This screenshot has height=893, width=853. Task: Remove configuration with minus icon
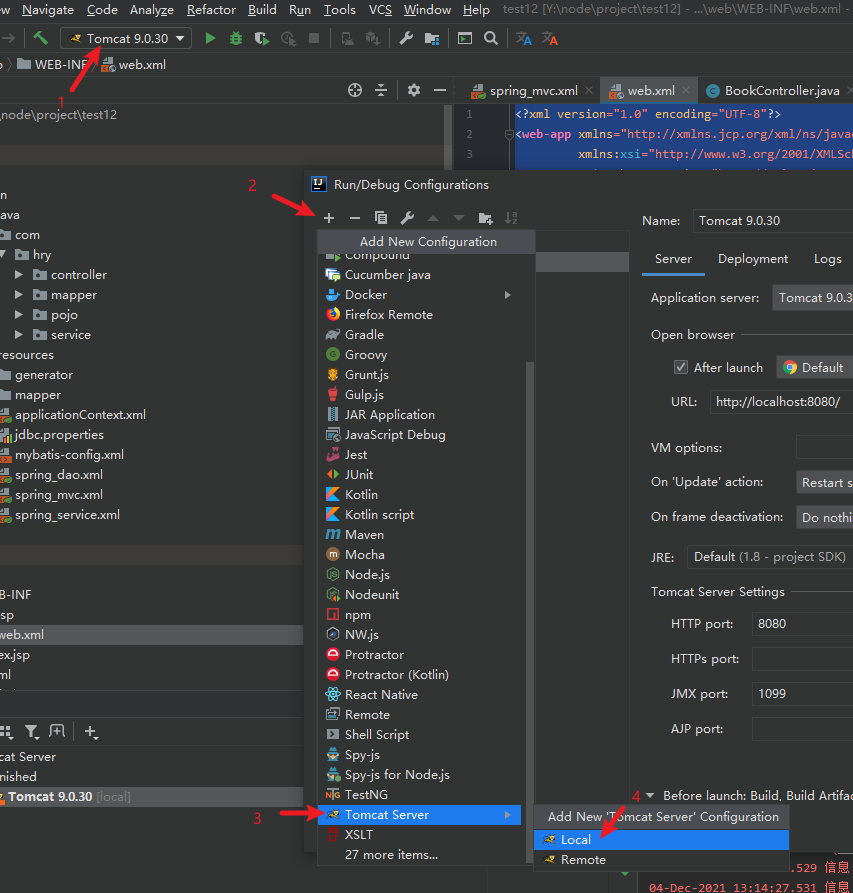355,218
